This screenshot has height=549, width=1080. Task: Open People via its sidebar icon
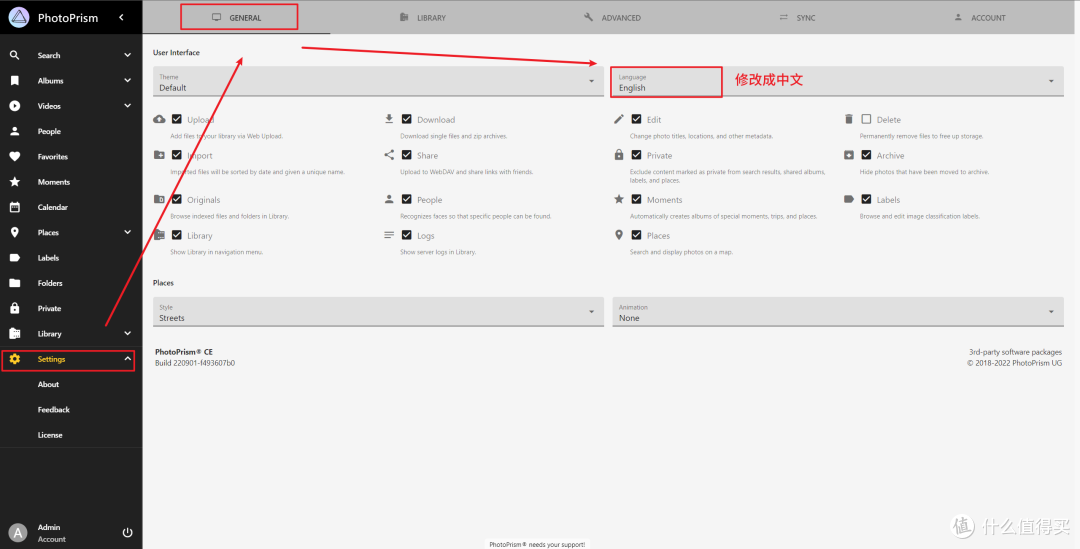point(15,131)
